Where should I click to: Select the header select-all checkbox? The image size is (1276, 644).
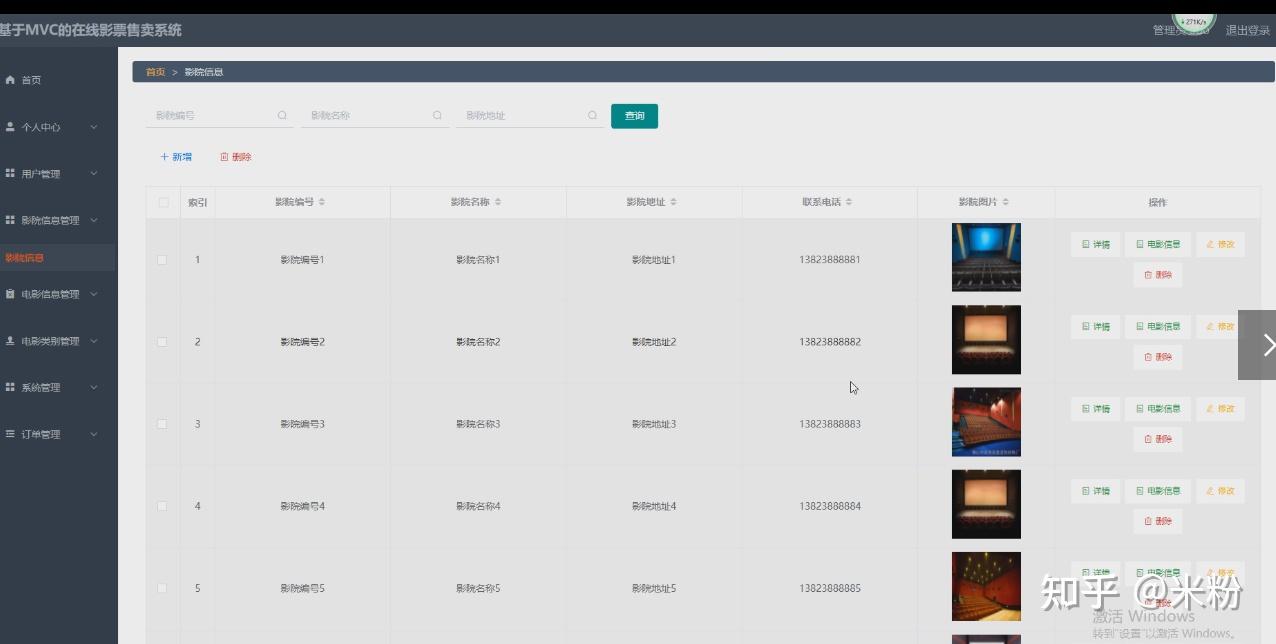163,203
